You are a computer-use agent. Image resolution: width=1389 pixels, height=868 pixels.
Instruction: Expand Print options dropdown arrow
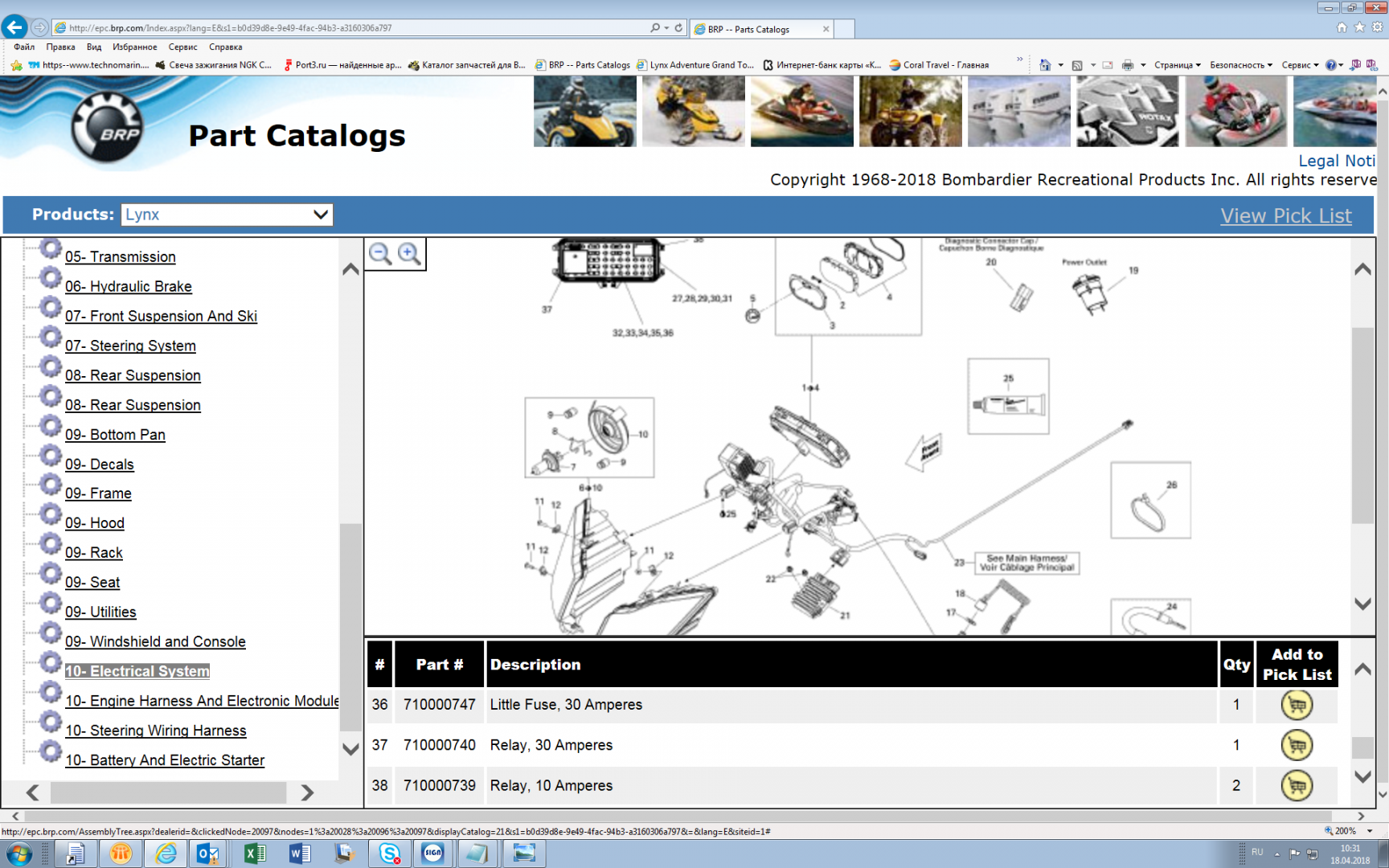pyautogui.click(x=1143, y=65)
